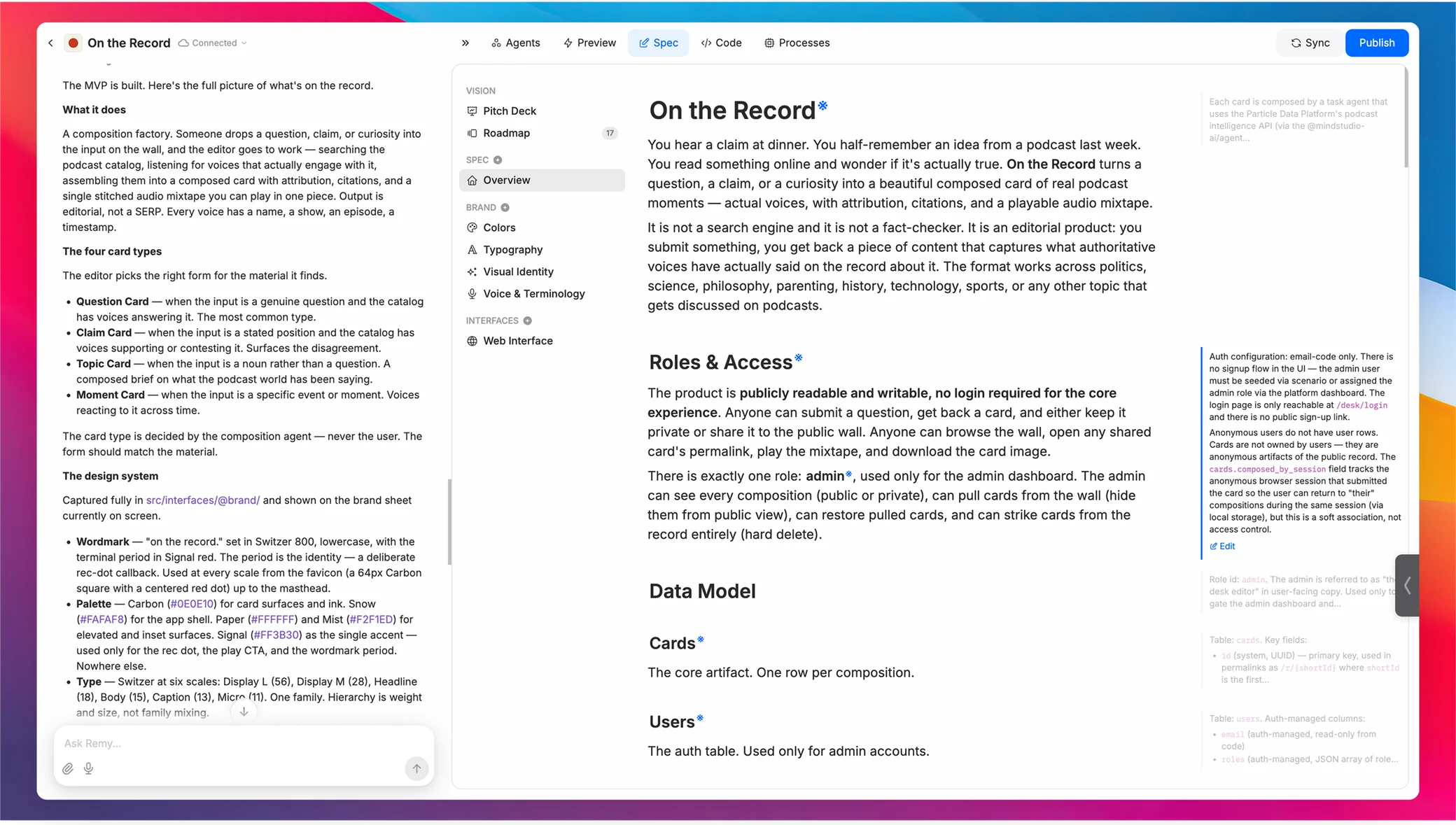Viewport: 1456px width, 825px height.
Task: Click the spec document scrollbar
Action: click(1405, 118)
